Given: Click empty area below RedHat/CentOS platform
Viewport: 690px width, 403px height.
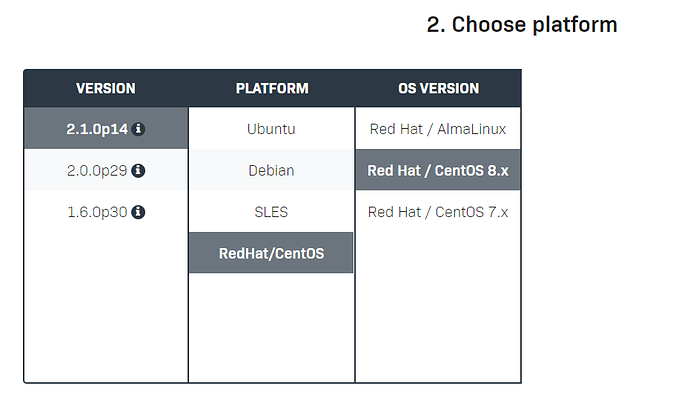Looking at the screenshot, I should tap(271, 325).
